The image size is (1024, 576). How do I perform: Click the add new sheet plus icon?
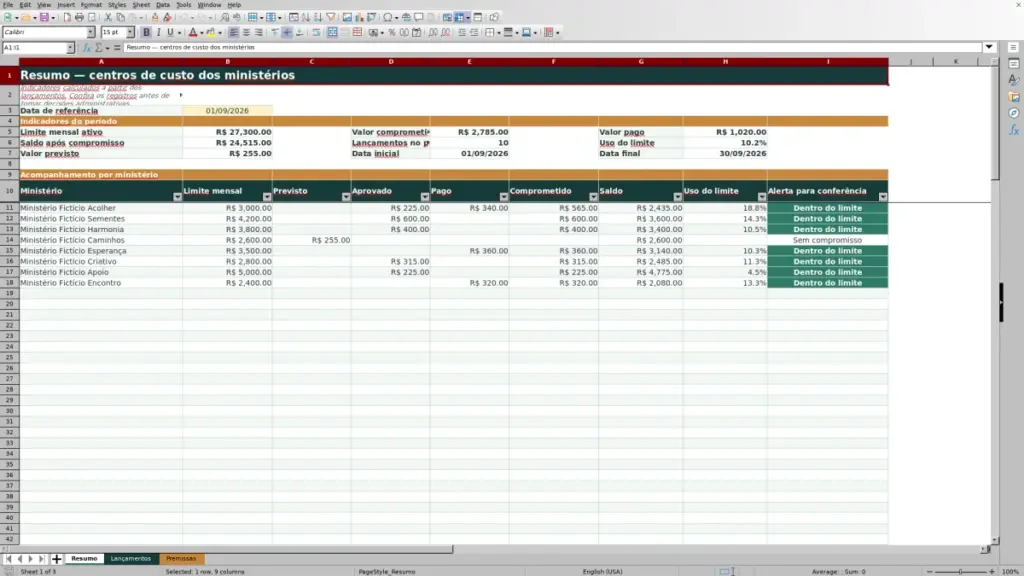tap(56, 559)
